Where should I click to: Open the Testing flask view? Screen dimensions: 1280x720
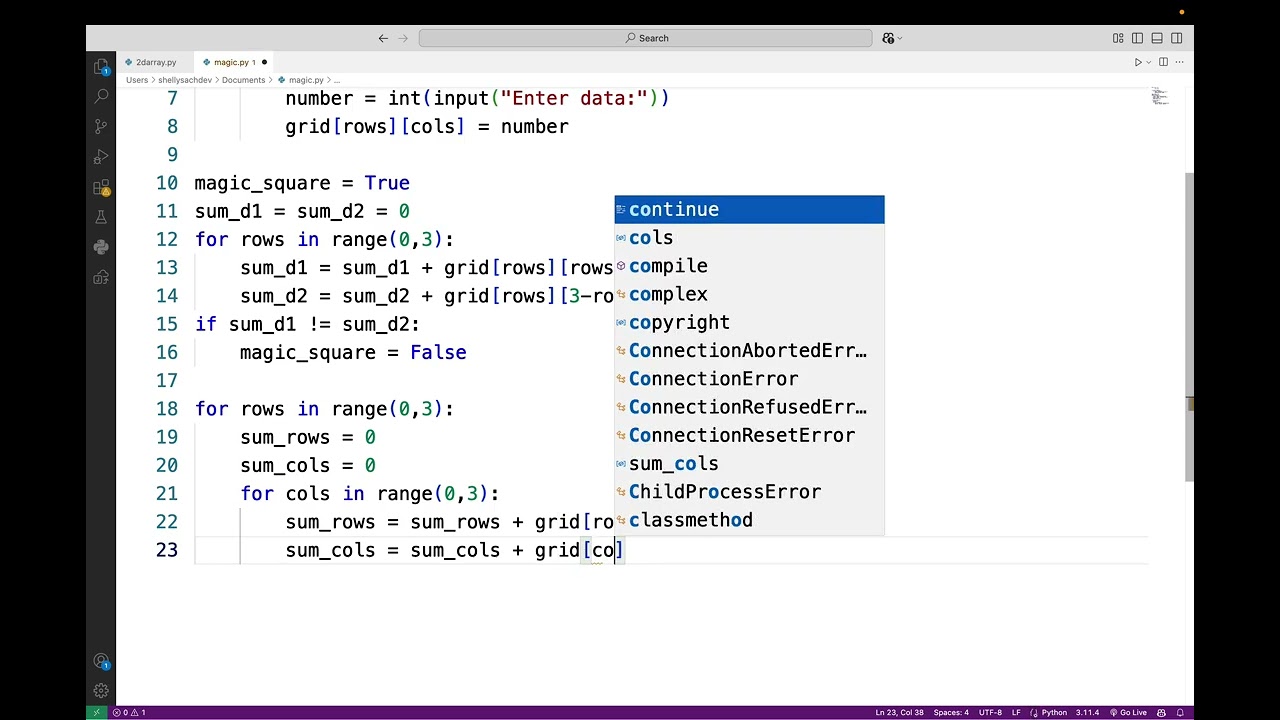101,217
